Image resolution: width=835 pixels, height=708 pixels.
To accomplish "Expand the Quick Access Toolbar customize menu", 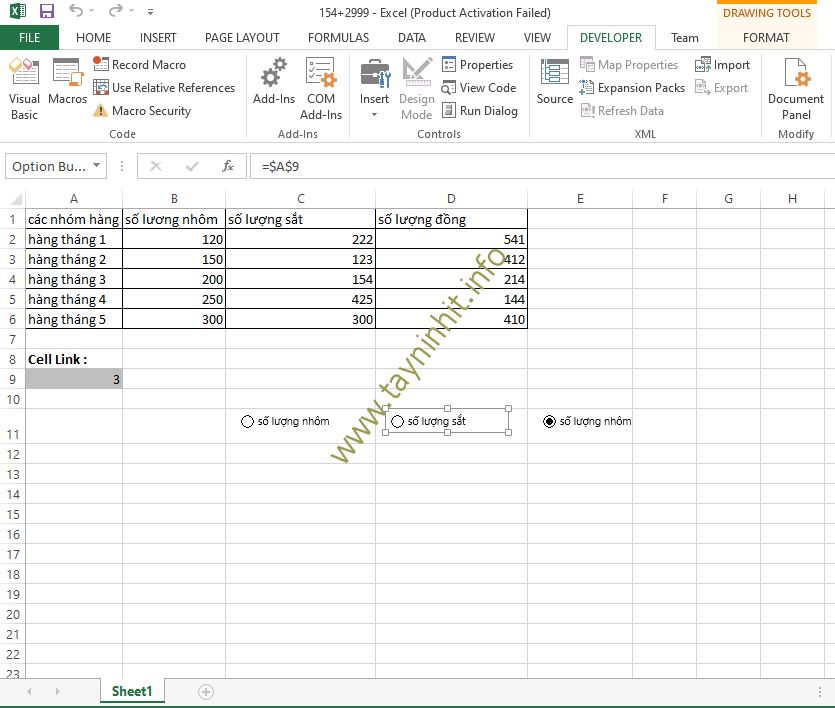I will coord(150,13).
